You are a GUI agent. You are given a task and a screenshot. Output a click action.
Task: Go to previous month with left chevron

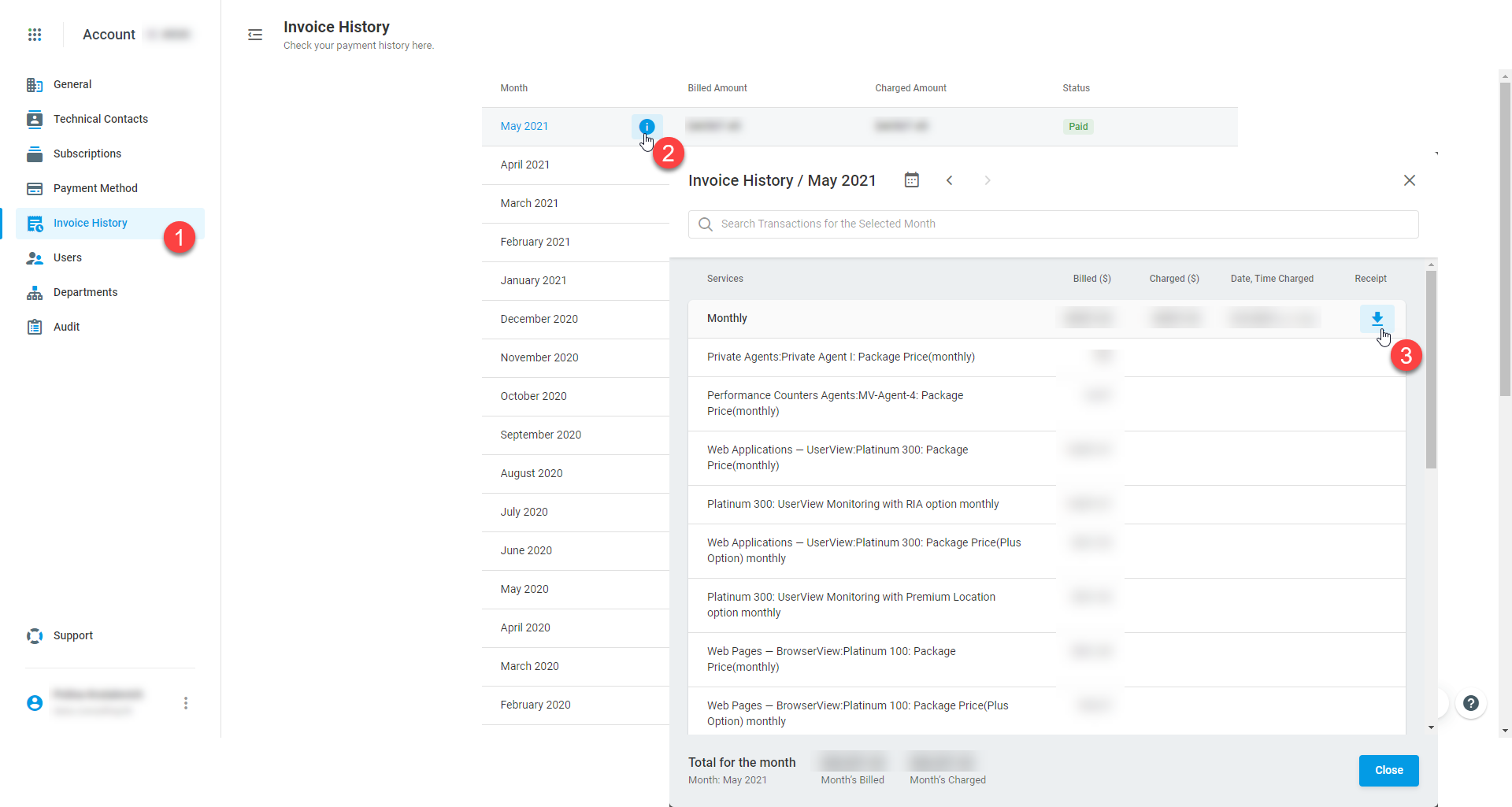(950, 180)
